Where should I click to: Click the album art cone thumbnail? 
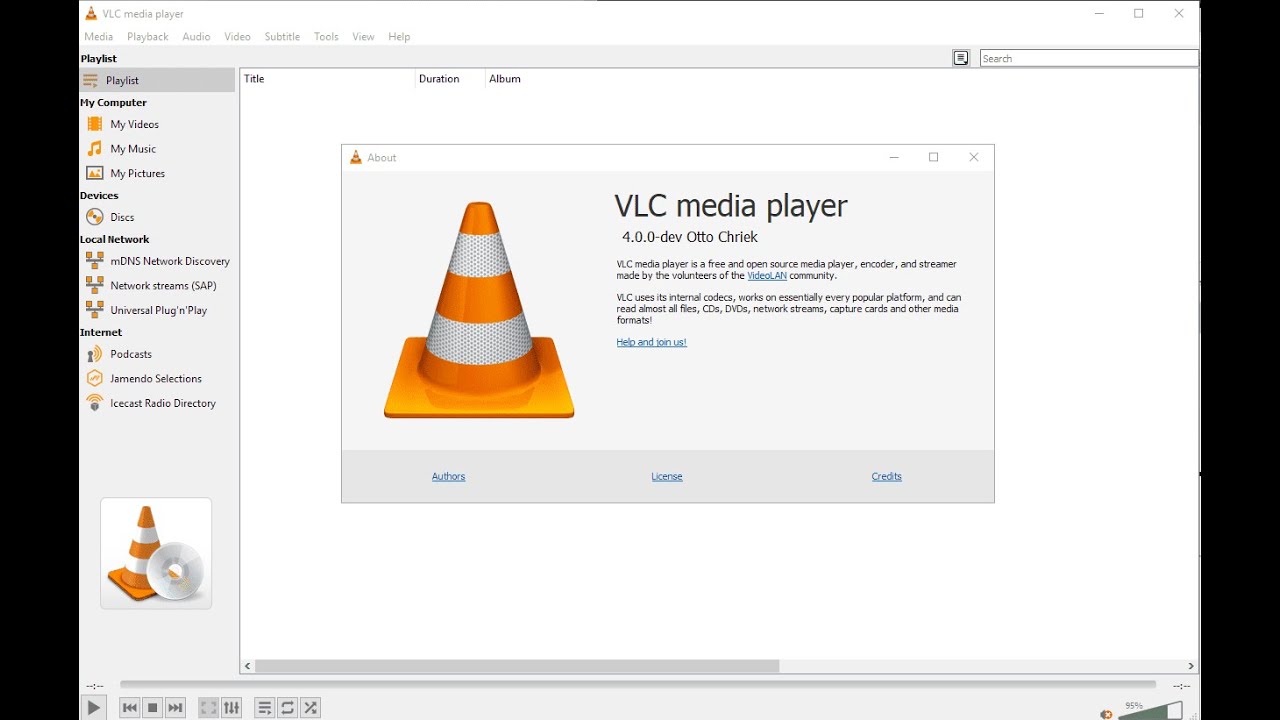point(156,553)
